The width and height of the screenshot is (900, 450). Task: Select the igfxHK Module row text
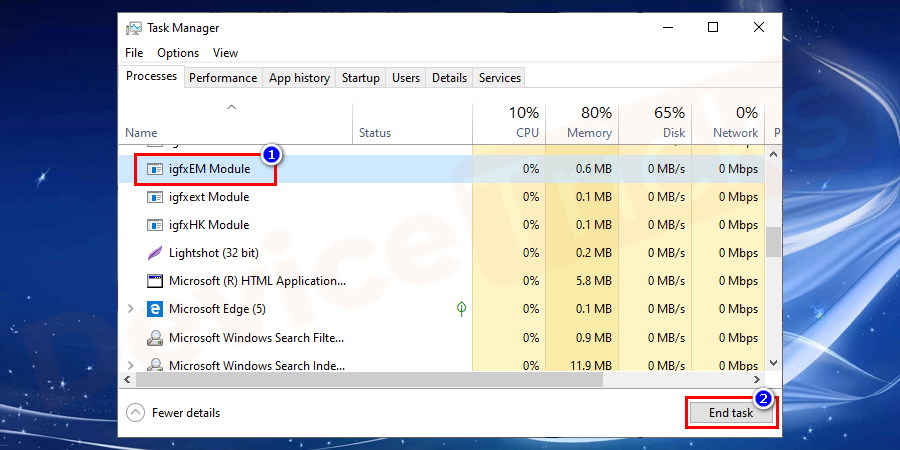pyautogui.click(x=209, y=225)
